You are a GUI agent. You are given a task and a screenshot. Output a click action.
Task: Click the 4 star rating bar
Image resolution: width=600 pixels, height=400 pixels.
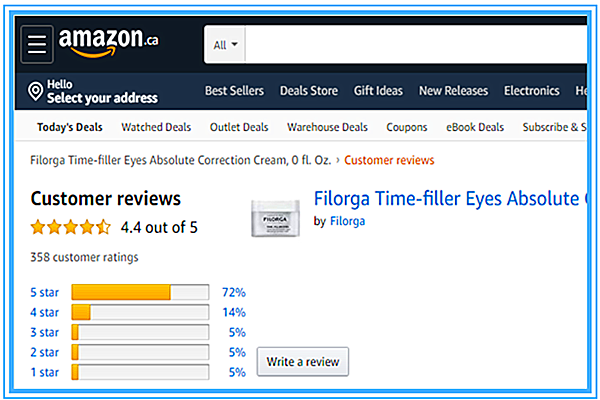[140, 312]
